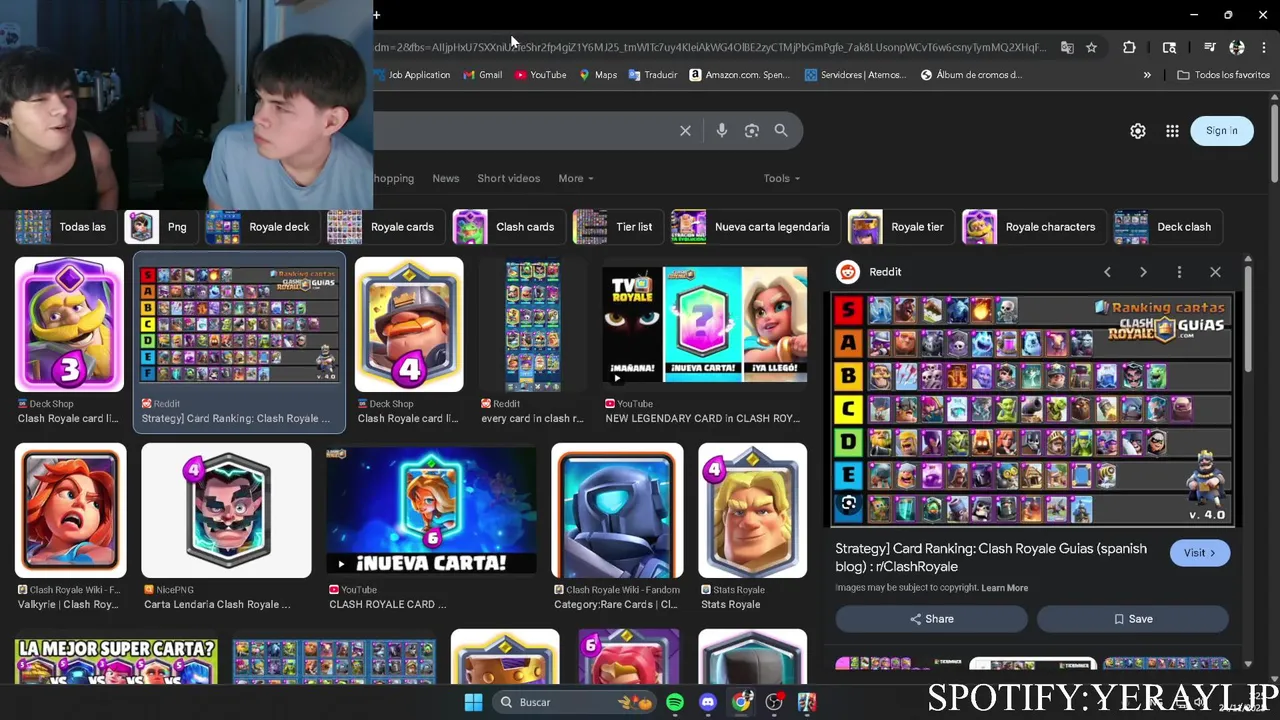Click the Chrome taskbar icon
The height and width of the screenshot is (720, 1280).
[741, 702]
